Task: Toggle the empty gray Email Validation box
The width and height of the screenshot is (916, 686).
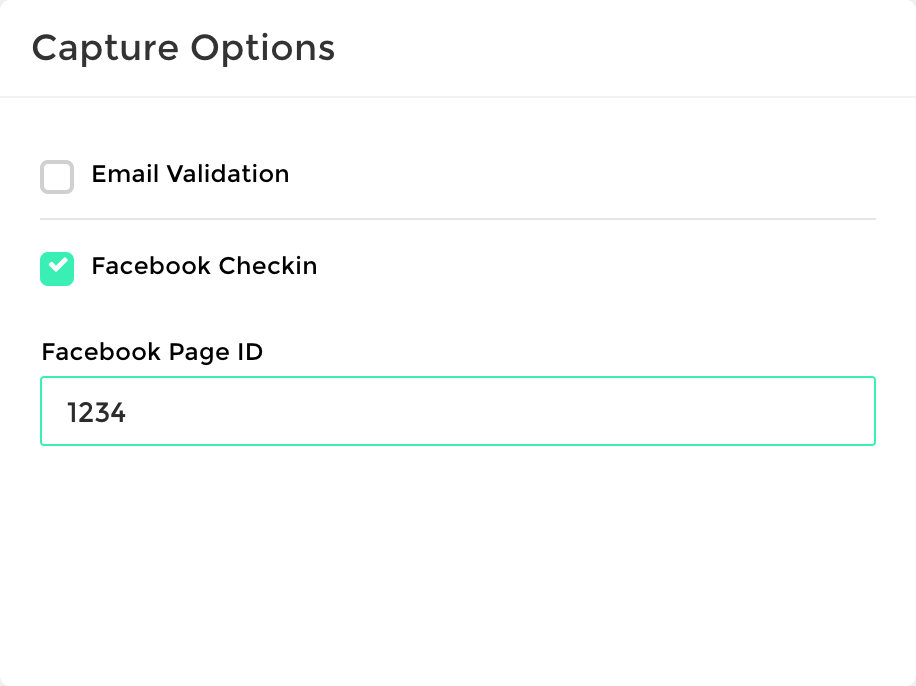Action: pyautogui.click(x=57, y=177)
